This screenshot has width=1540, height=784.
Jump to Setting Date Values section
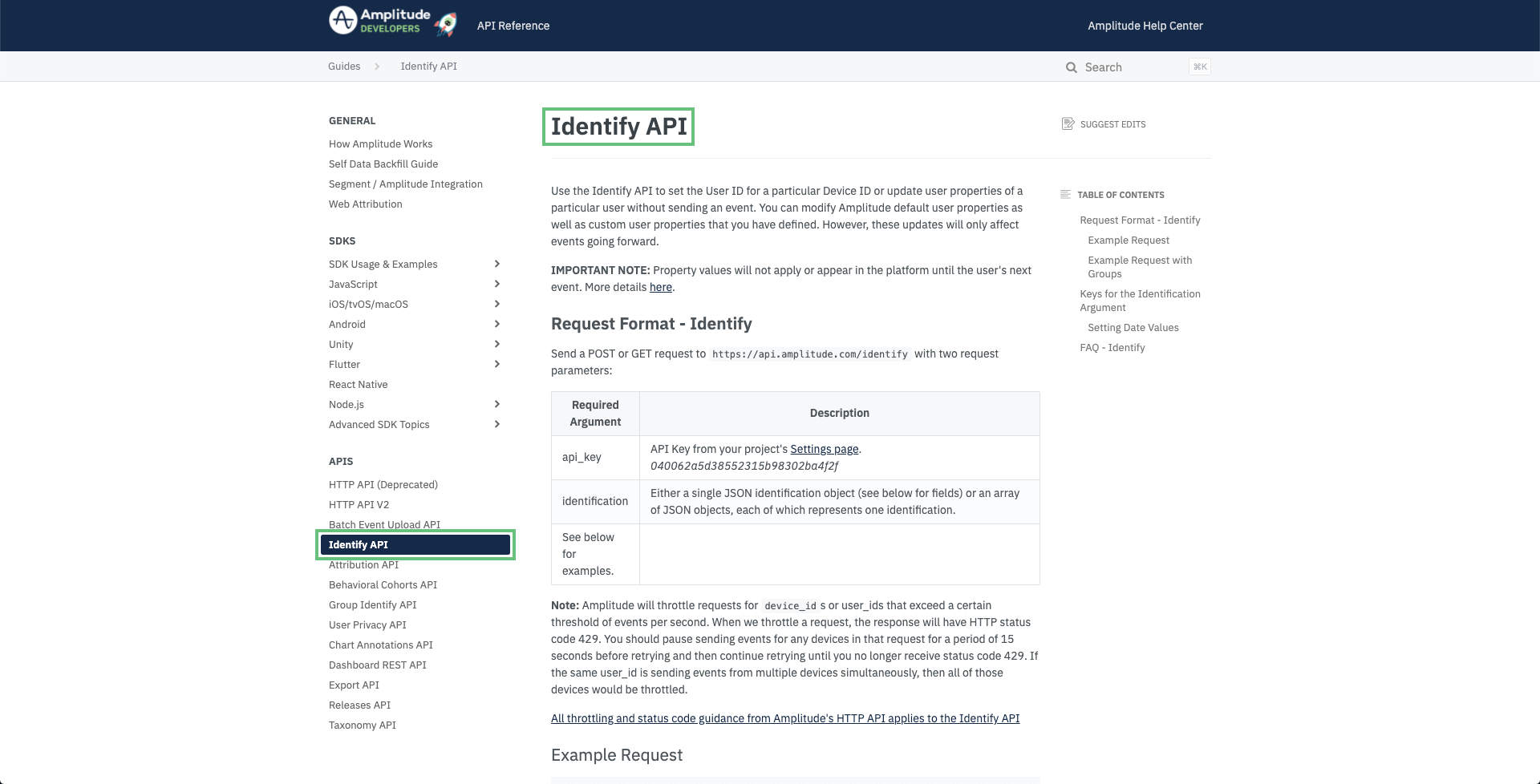click(1133, 327)
